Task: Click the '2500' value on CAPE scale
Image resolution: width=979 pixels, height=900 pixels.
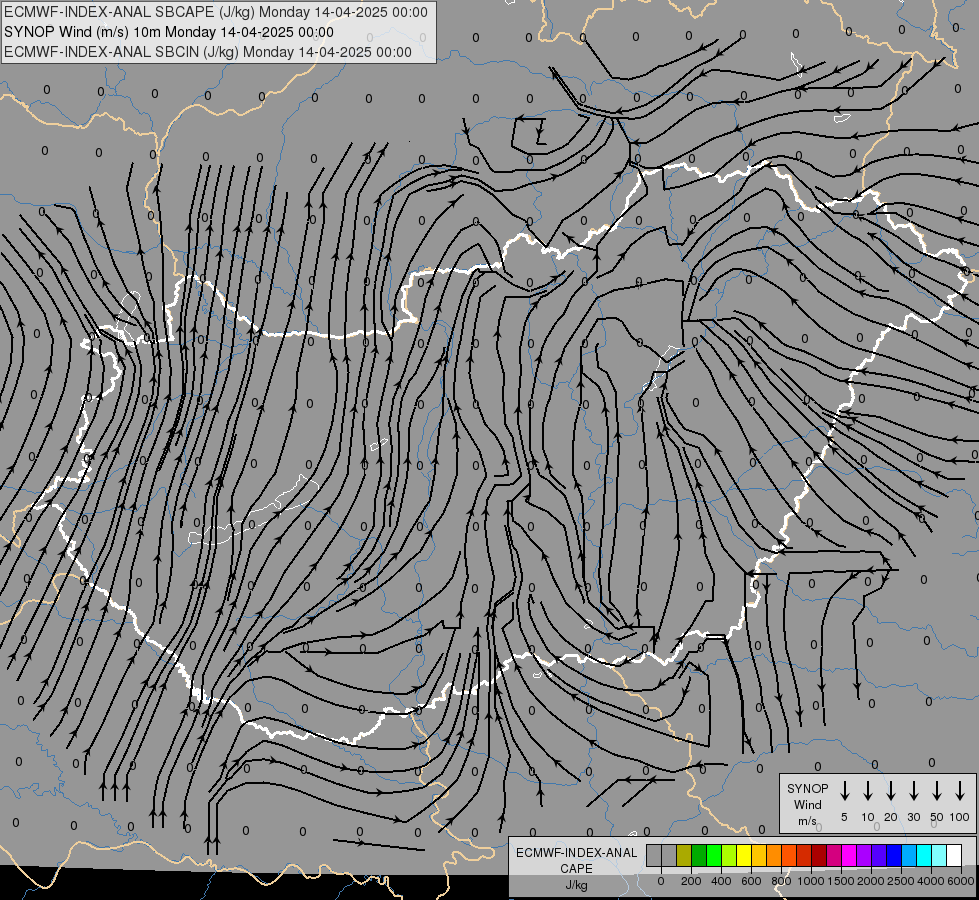Action: 901,881
